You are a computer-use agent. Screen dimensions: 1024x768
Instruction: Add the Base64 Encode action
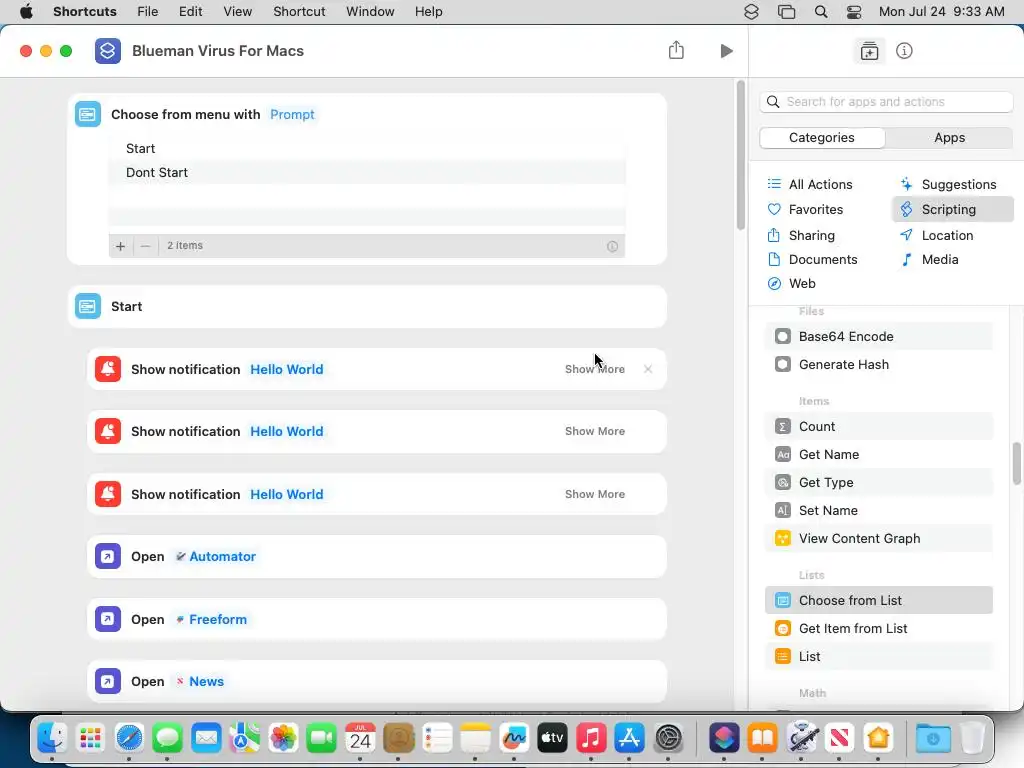pos(878,336)
